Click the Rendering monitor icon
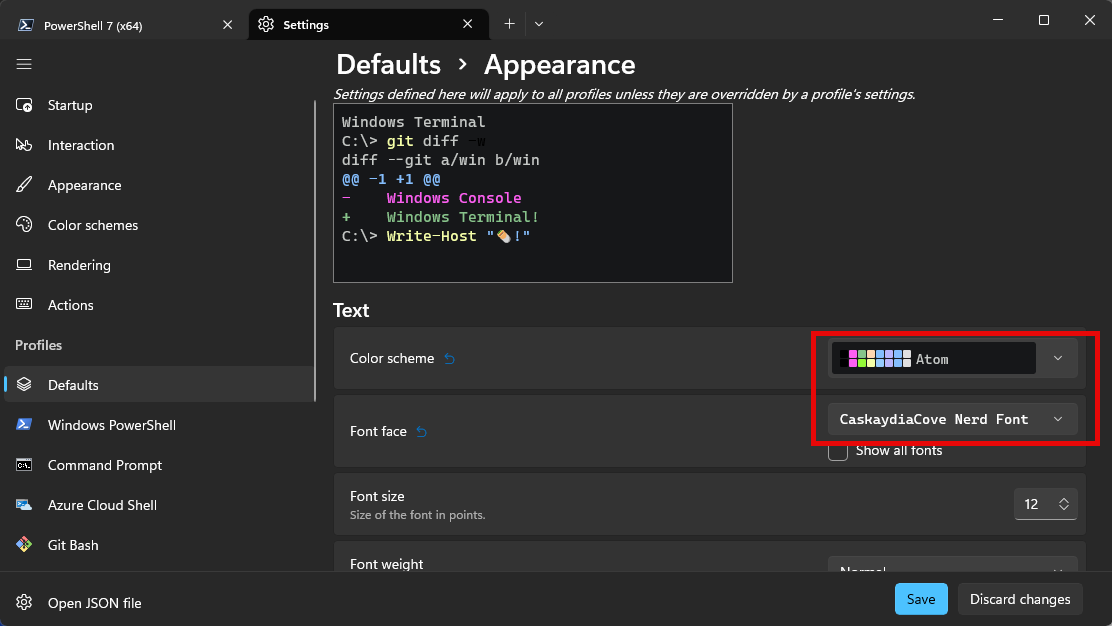This screenshot has width=1112, height=626. coord(24,264)
